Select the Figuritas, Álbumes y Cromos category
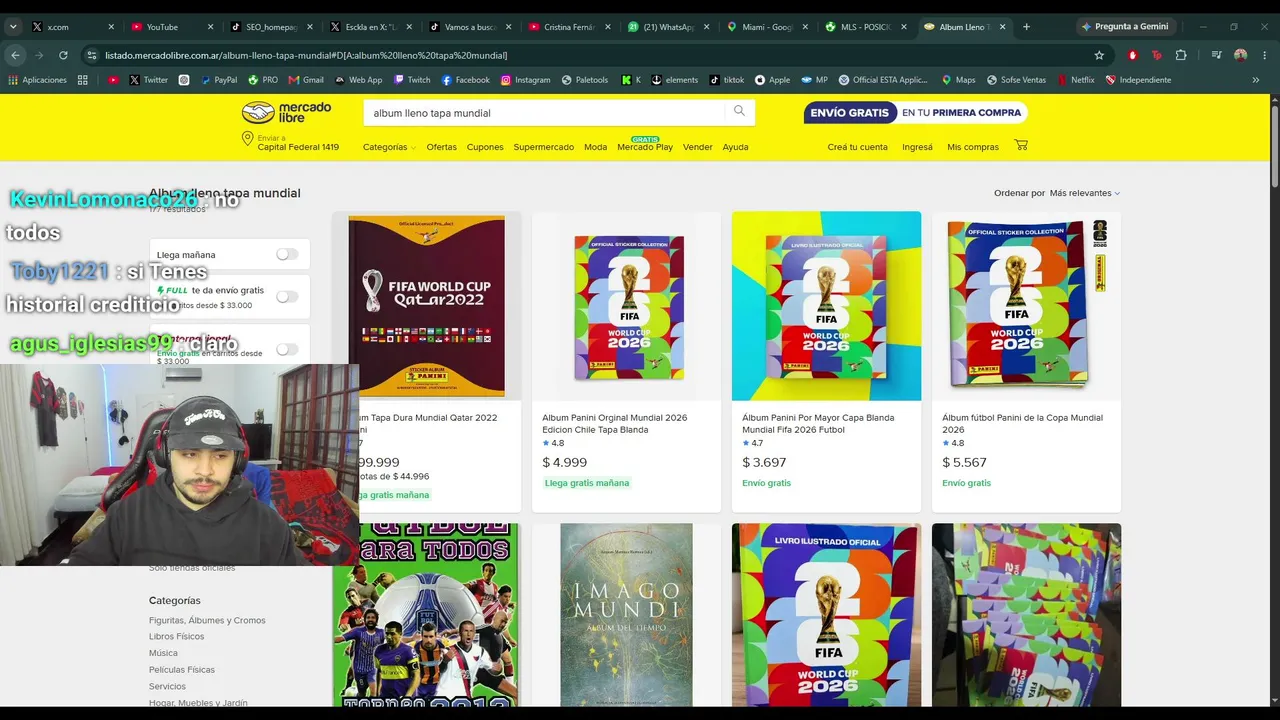 (207, 620)
